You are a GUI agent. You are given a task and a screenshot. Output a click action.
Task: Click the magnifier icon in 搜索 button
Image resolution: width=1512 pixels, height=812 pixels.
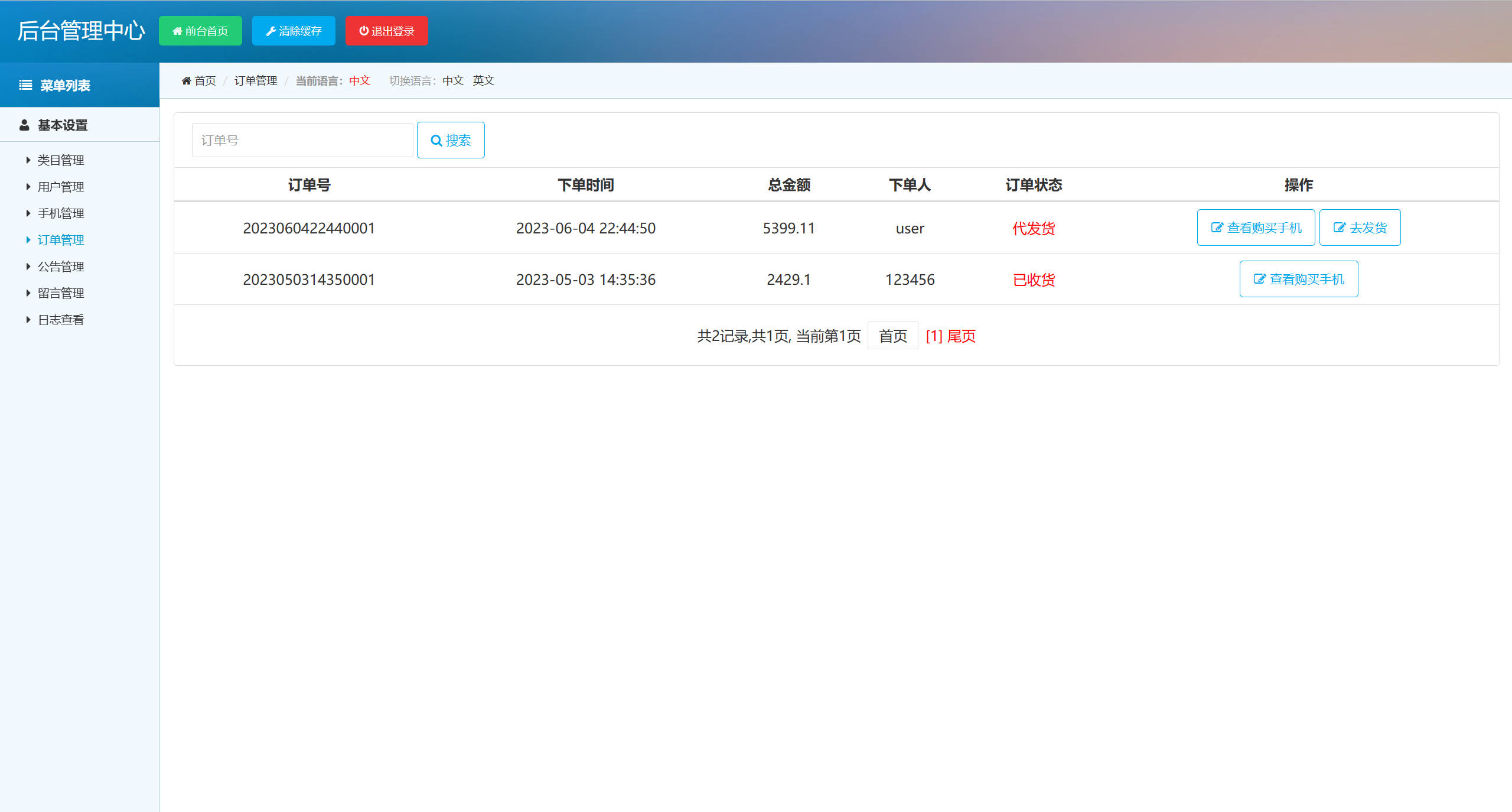pos(436,140)
